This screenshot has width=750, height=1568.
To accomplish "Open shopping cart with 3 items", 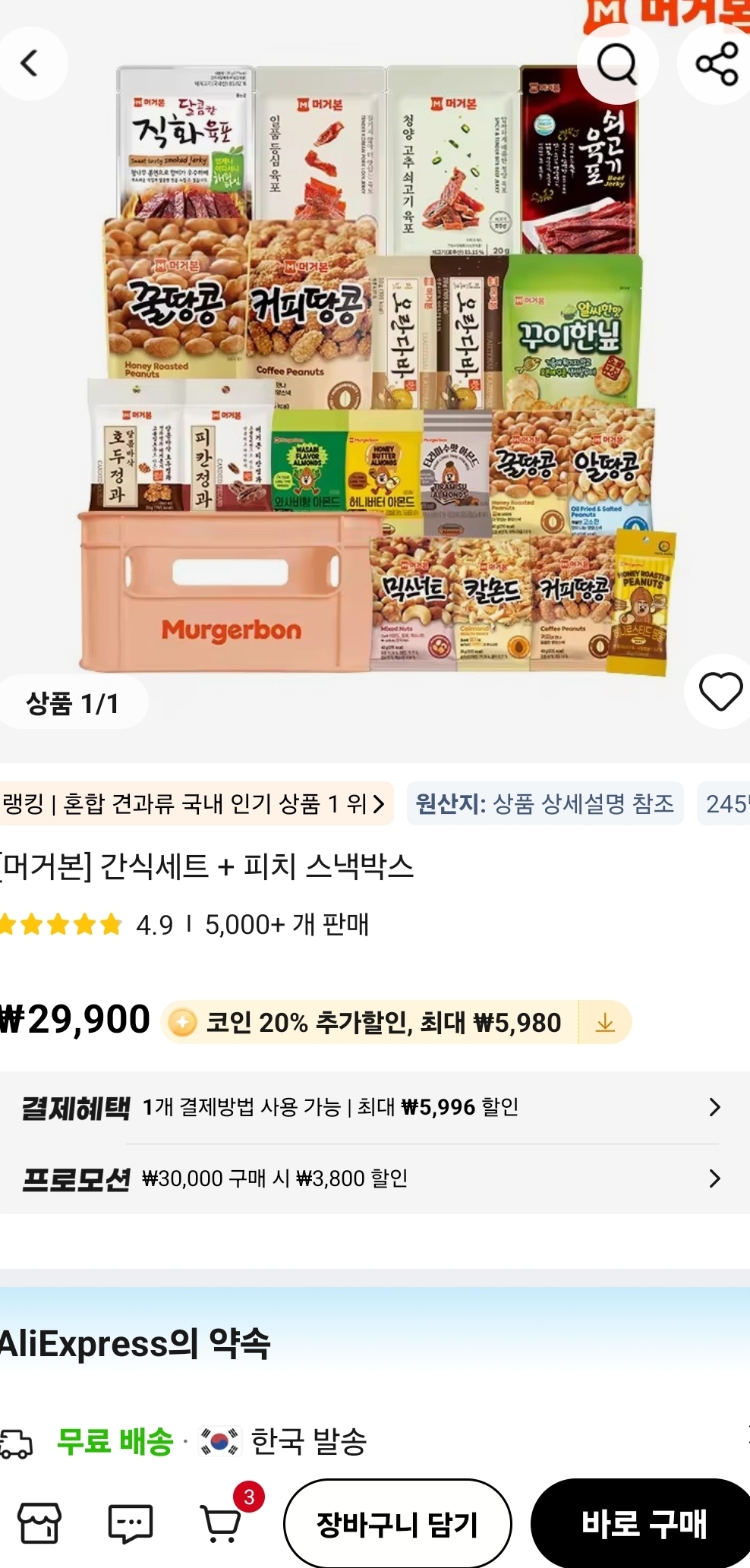I will (x=222, y=1521).
